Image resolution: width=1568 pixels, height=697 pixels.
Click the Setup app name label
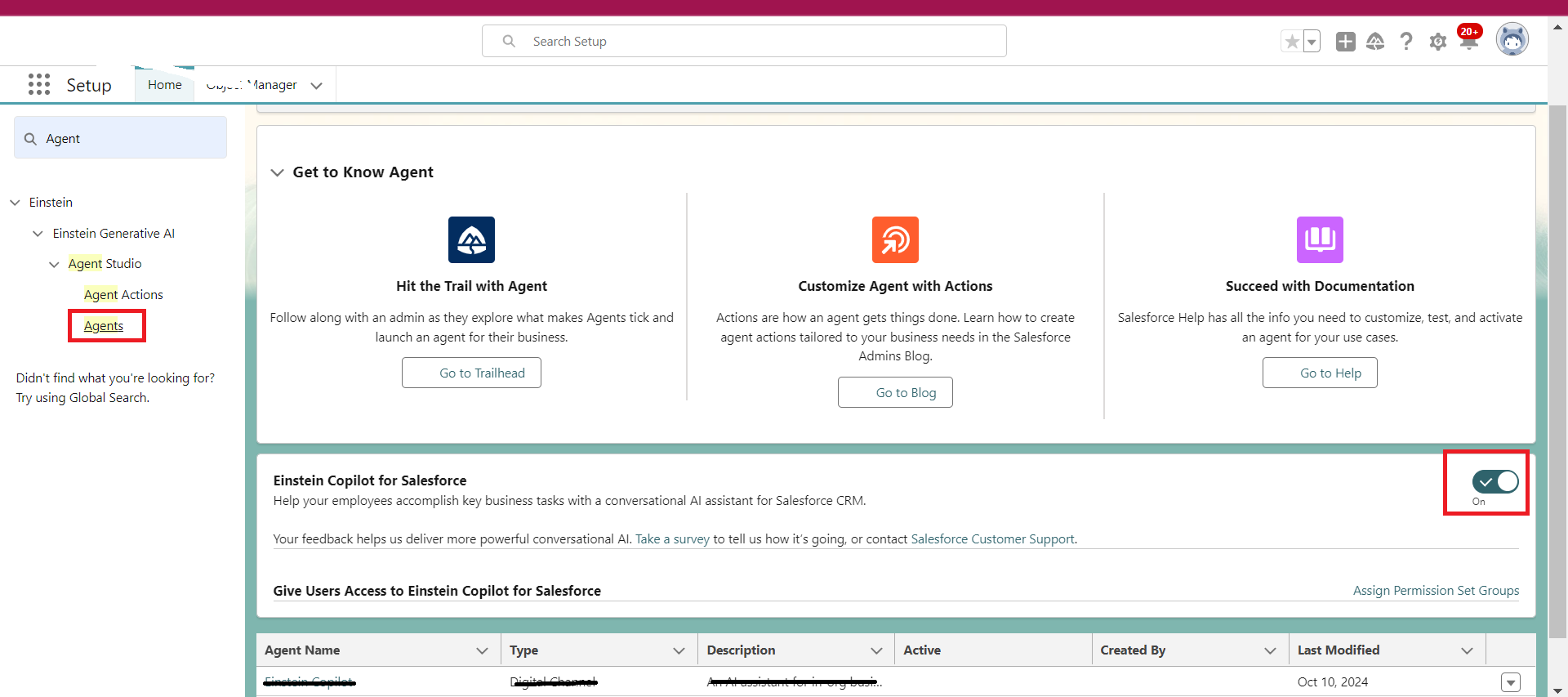[x=89, y=85]
